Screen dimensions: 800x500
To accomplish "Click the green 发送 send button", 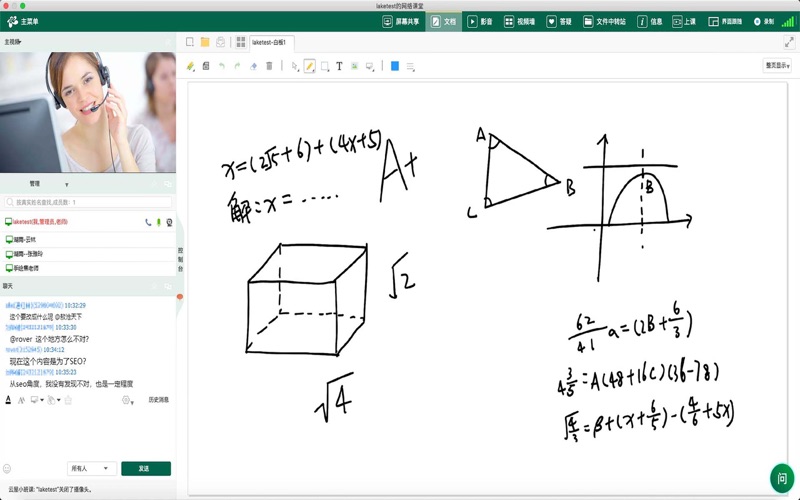I will (145, 468).
